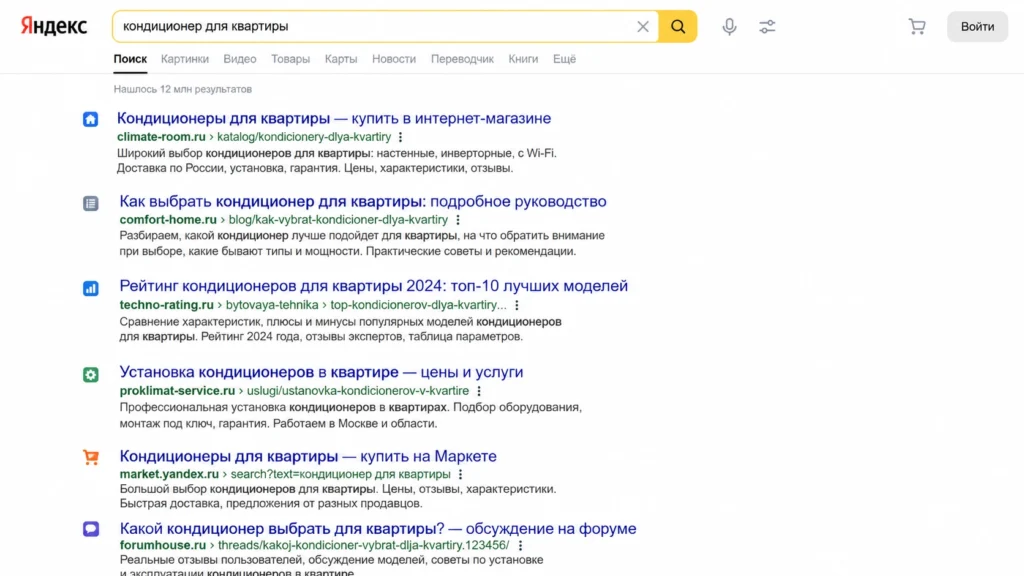Click the proklimat-service.ru green favicon
The image size is (1024, 576).
coord(91,374)
